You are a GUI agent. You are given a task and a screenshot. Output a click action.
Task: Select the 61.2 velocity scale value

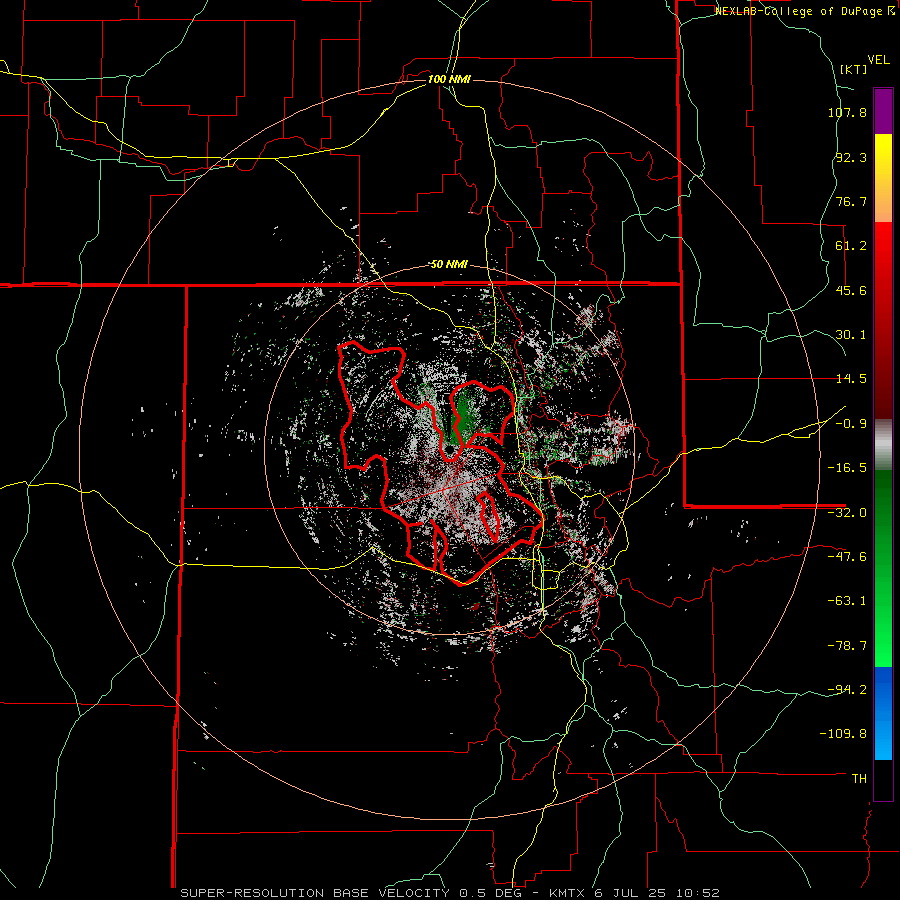[851, 246]
